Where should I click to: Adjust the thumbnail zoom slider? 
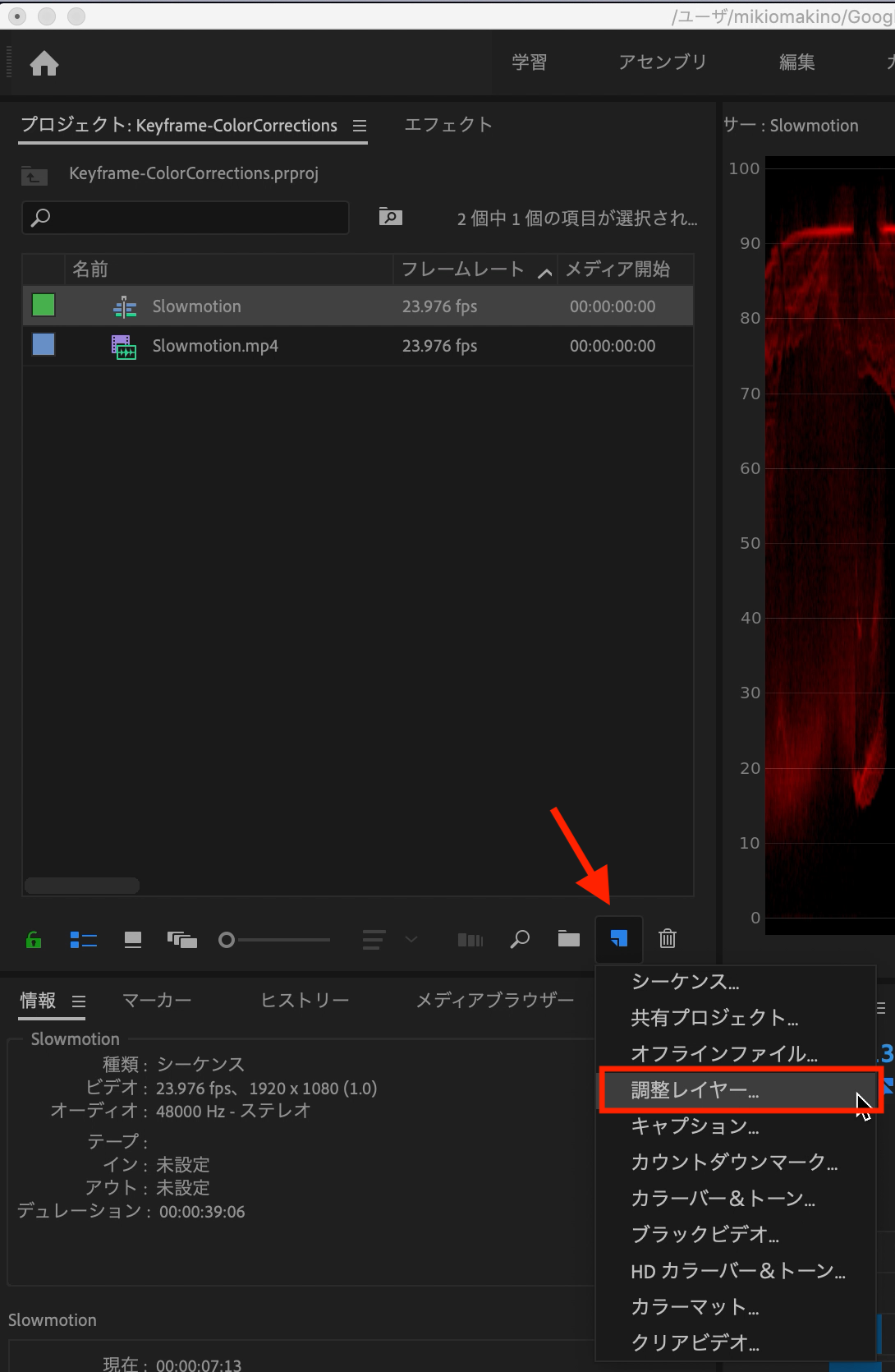[x=275, y=939]
